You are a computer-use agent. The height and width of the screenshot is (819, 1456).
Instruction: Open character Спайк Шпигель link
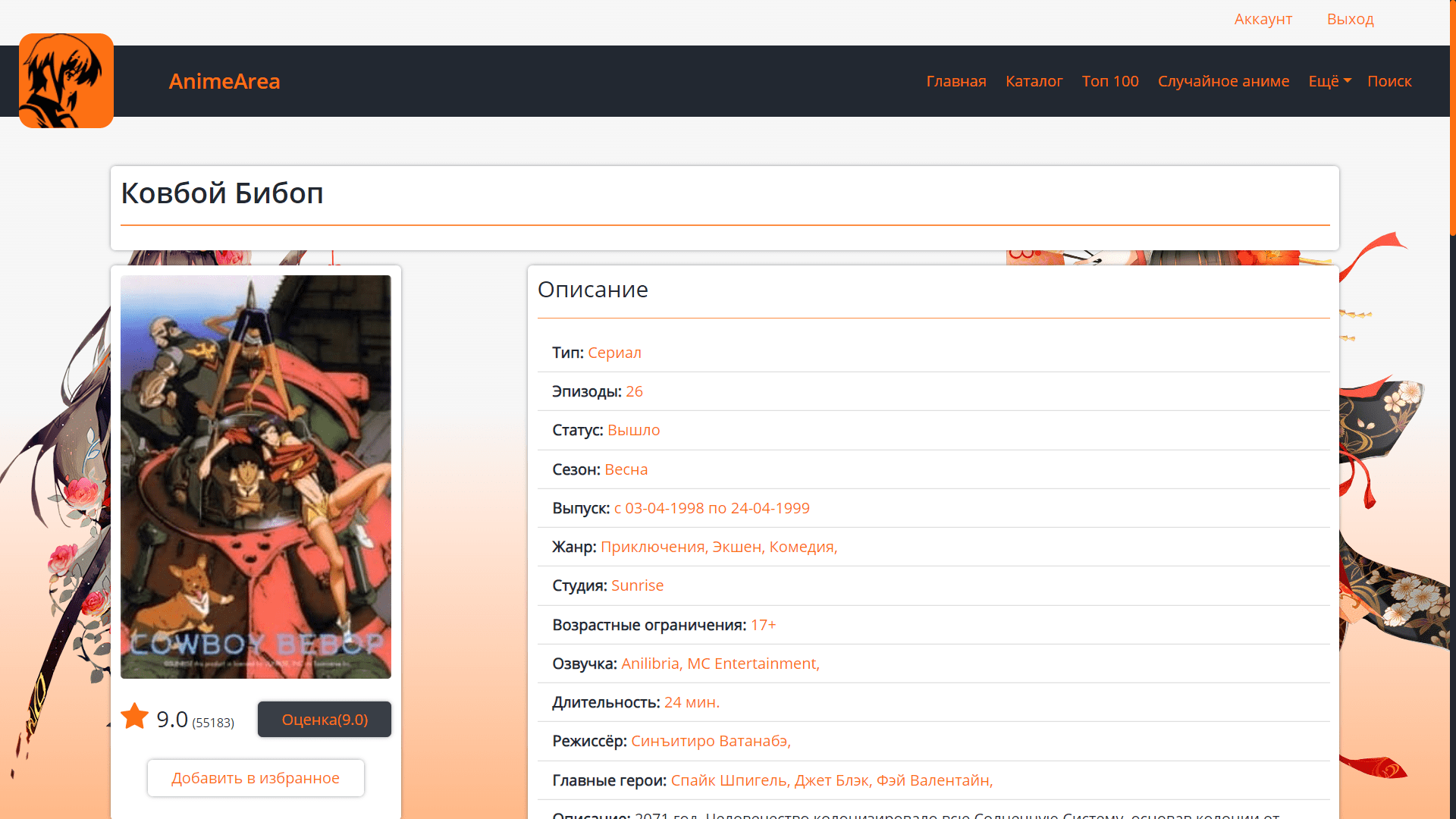click(x=730, y=780)
